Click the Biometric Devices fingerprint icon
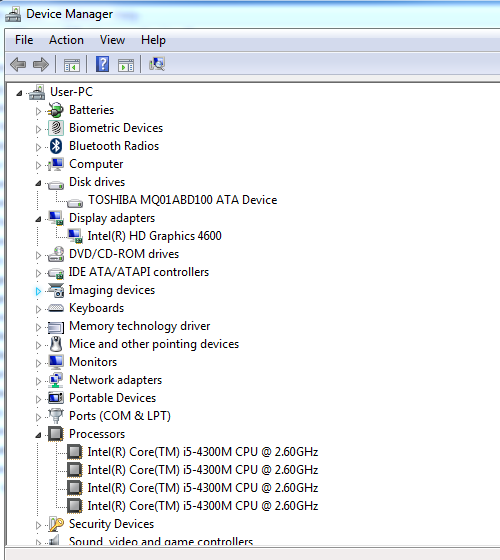Viewport: 500px width, 560px height. (56, 128)
